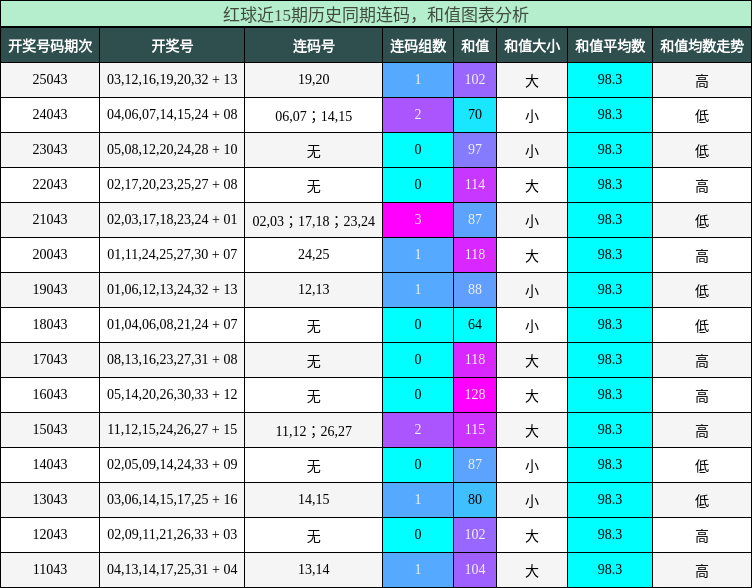The image size is (752, 588).
Task: Click consecutive pair 12,13 cell
Action: point(314,289)
